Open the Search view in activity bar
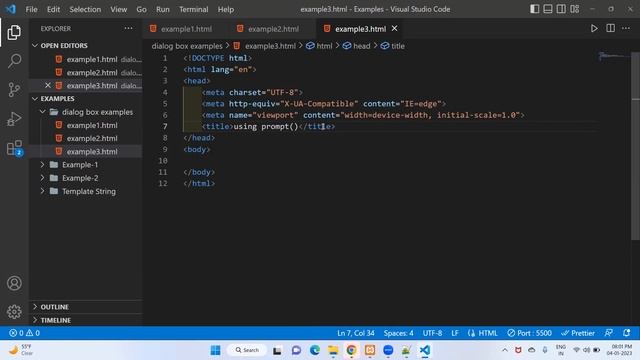 (x=14, y=61)
